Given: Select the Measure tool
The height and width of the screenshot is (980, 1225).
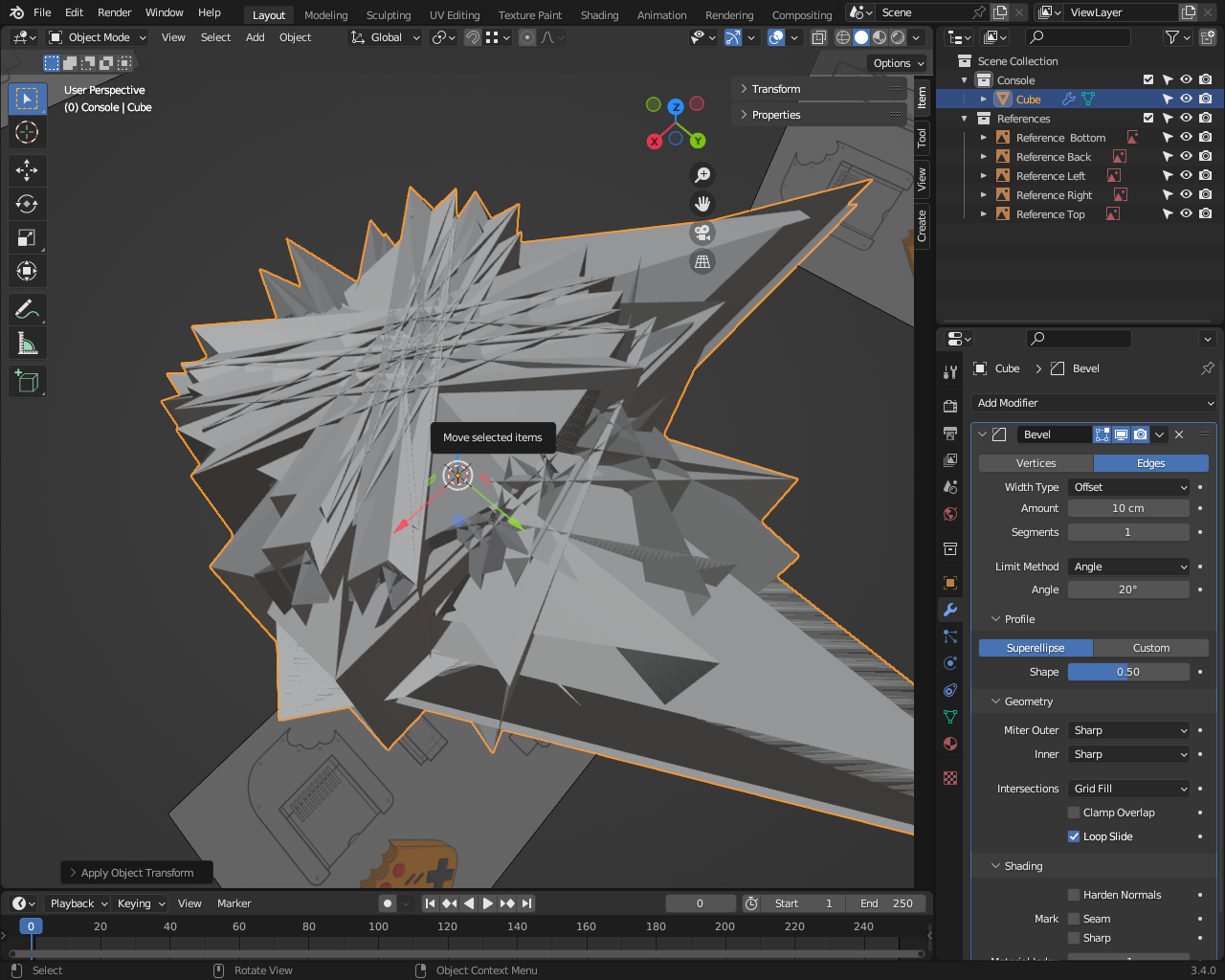Looking at the screenshot, I should [x=27, y=344].
